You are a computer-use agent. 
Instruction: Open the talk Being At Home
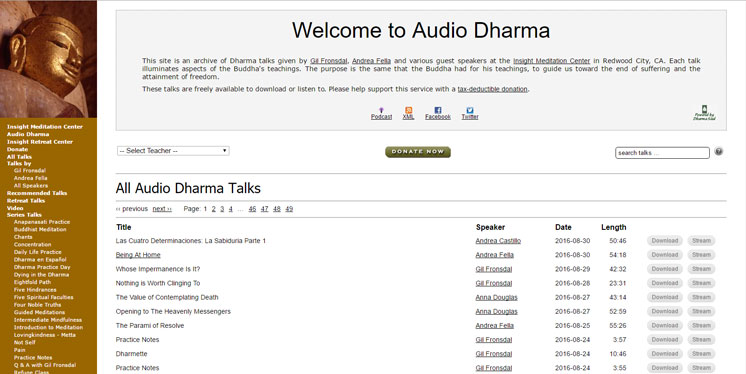pos(138,255)
